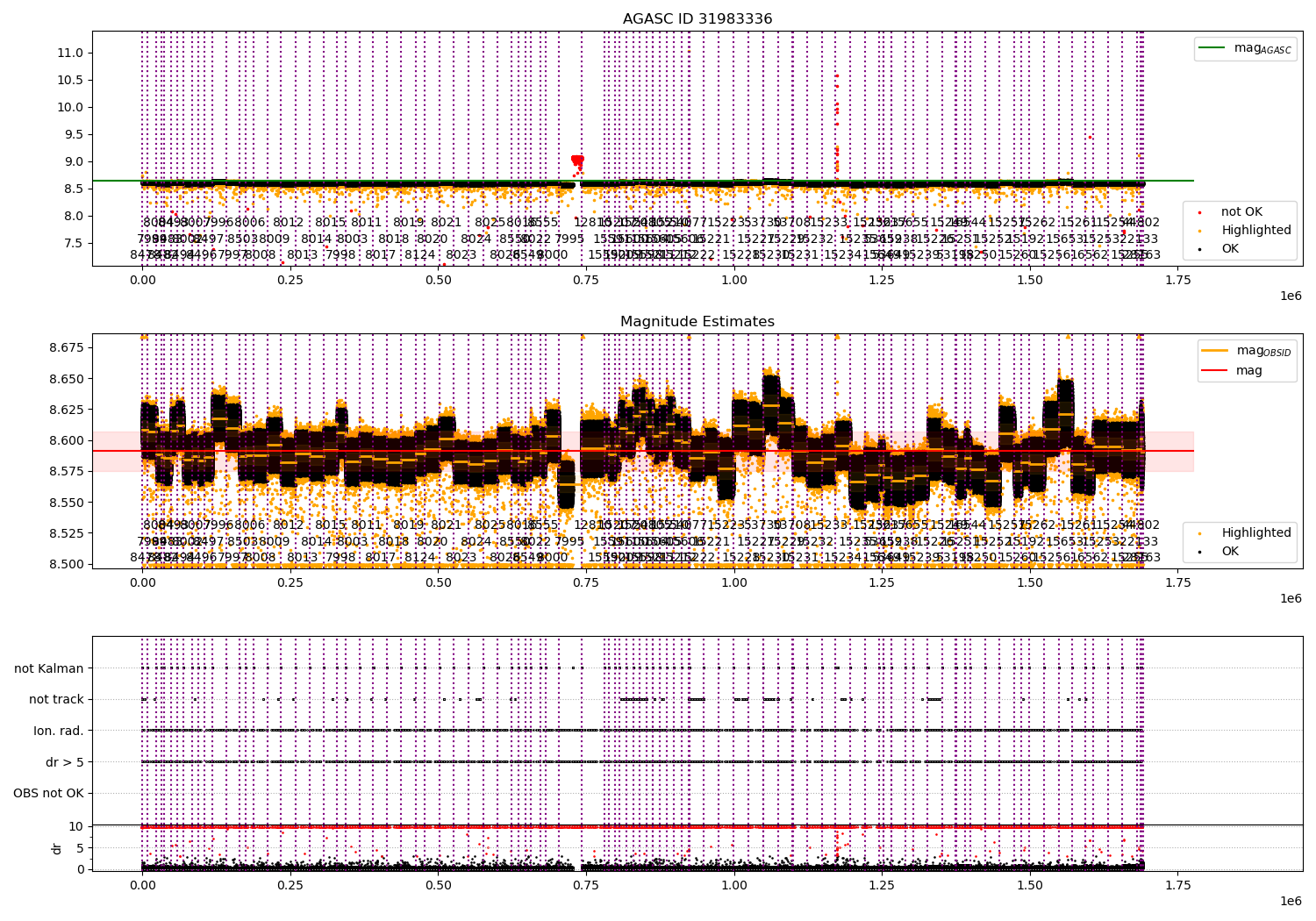Click the 8.625 y-axis tick label

click(x=67, y=410)
